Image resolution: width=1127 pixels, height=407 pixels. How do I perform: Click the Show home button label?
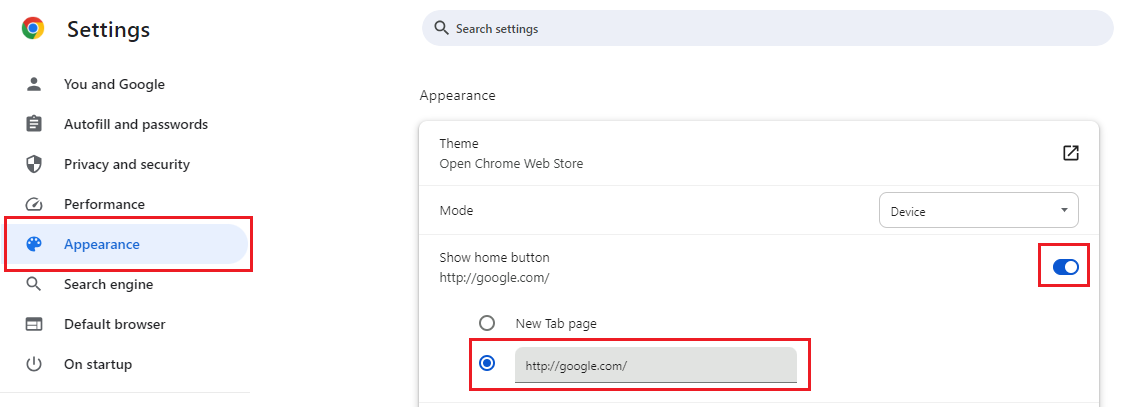pos(494,257)
